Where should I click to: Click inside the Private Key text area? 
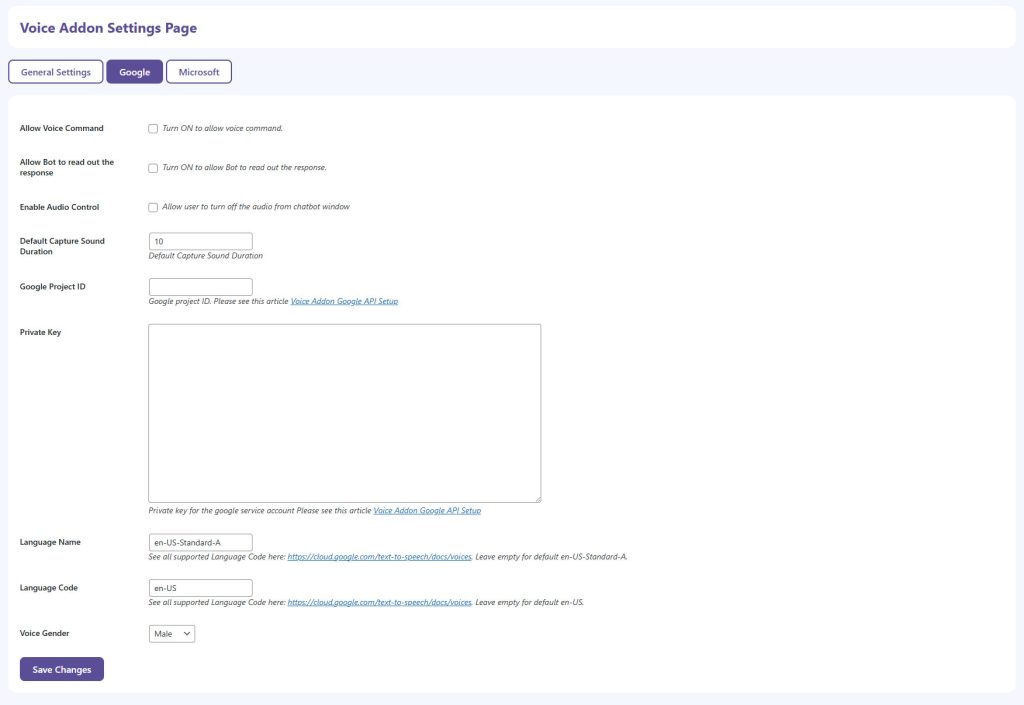coord(344,412)
